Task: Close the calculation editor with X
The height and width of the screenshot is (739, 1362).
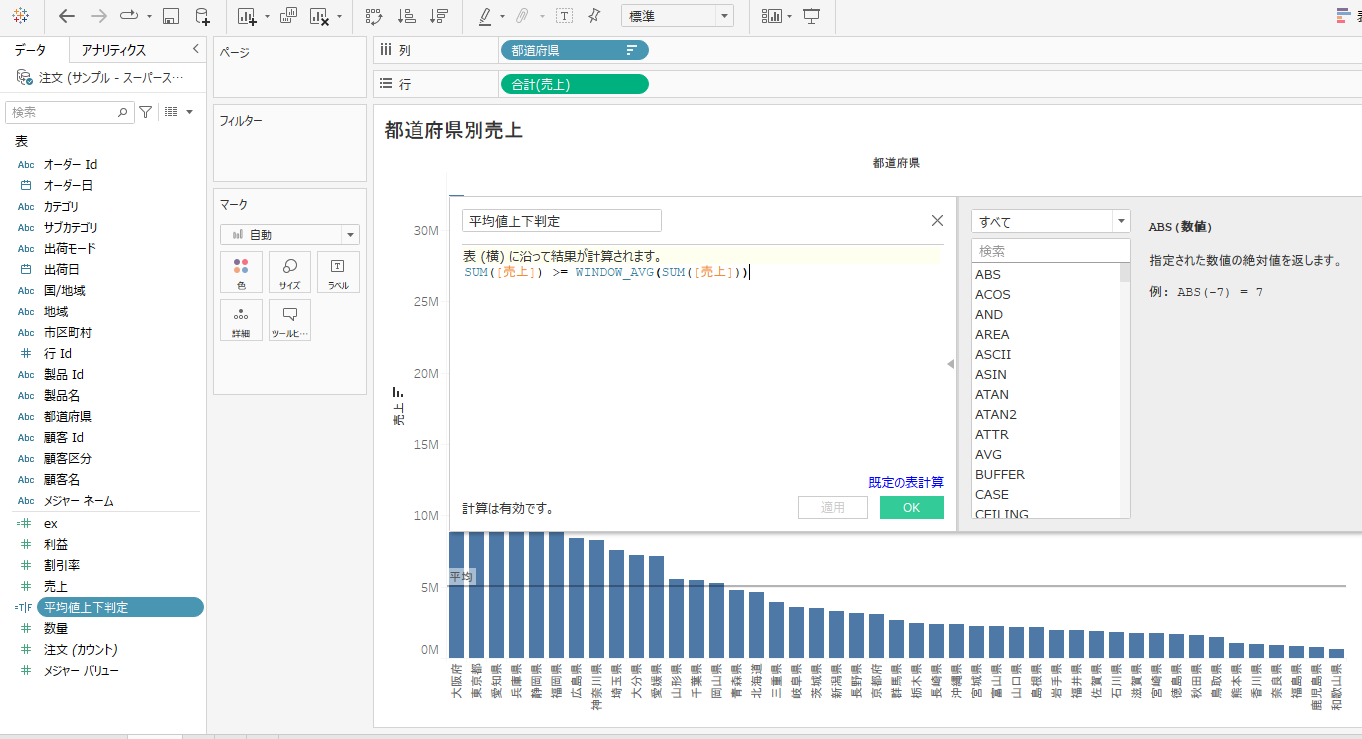Action: coord(937,221)
